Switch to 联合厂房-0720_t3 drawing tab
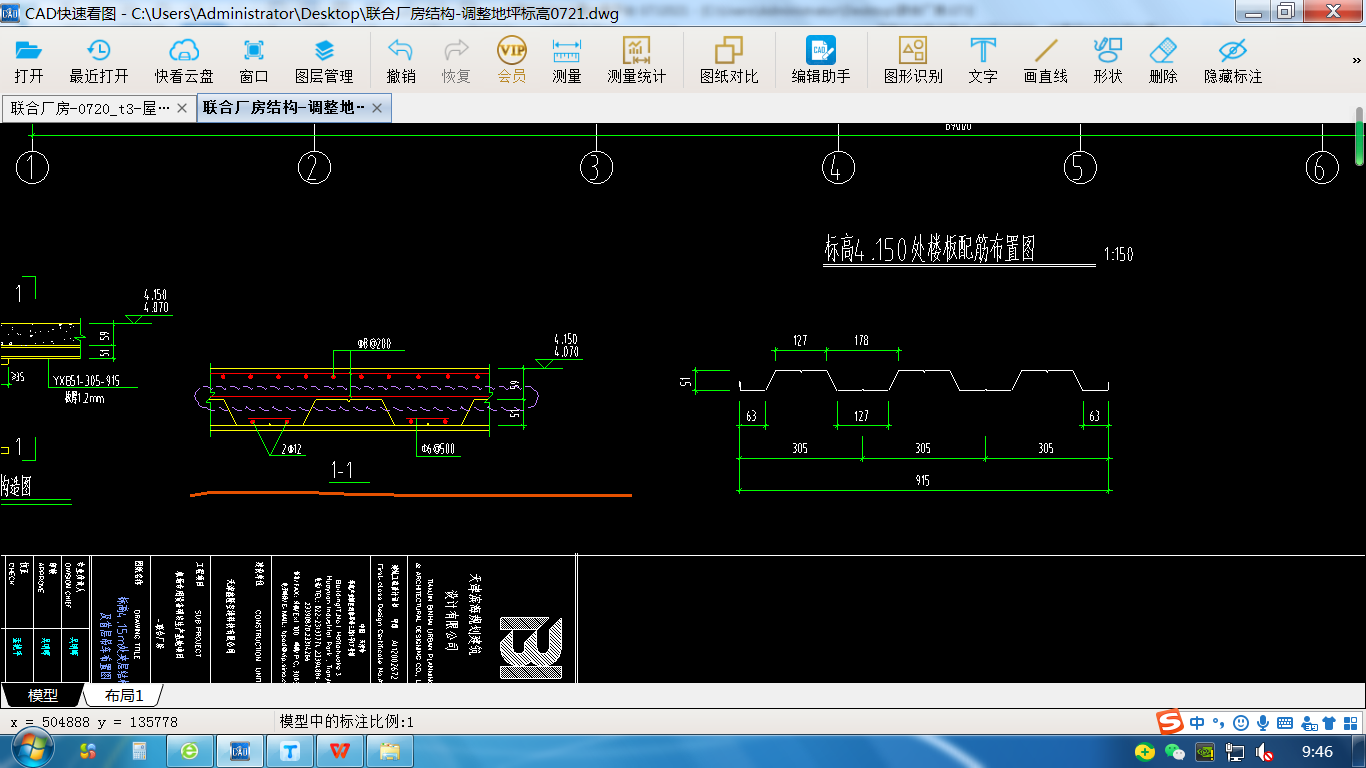1366x768 pixels. click(x=90, y=108)
